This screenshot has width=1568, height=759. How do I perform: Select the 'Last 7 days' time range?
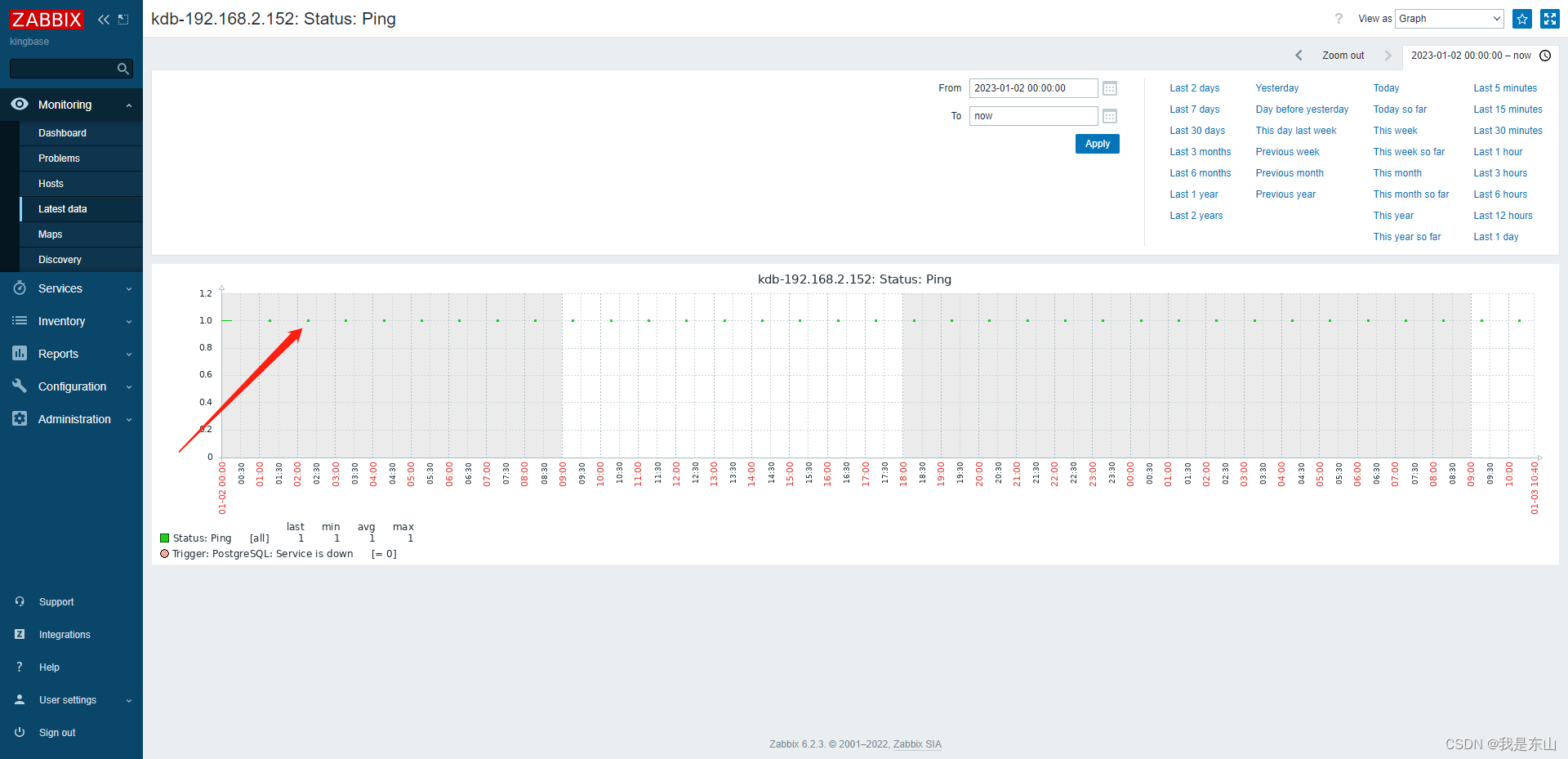click(x=1194, y=109)
